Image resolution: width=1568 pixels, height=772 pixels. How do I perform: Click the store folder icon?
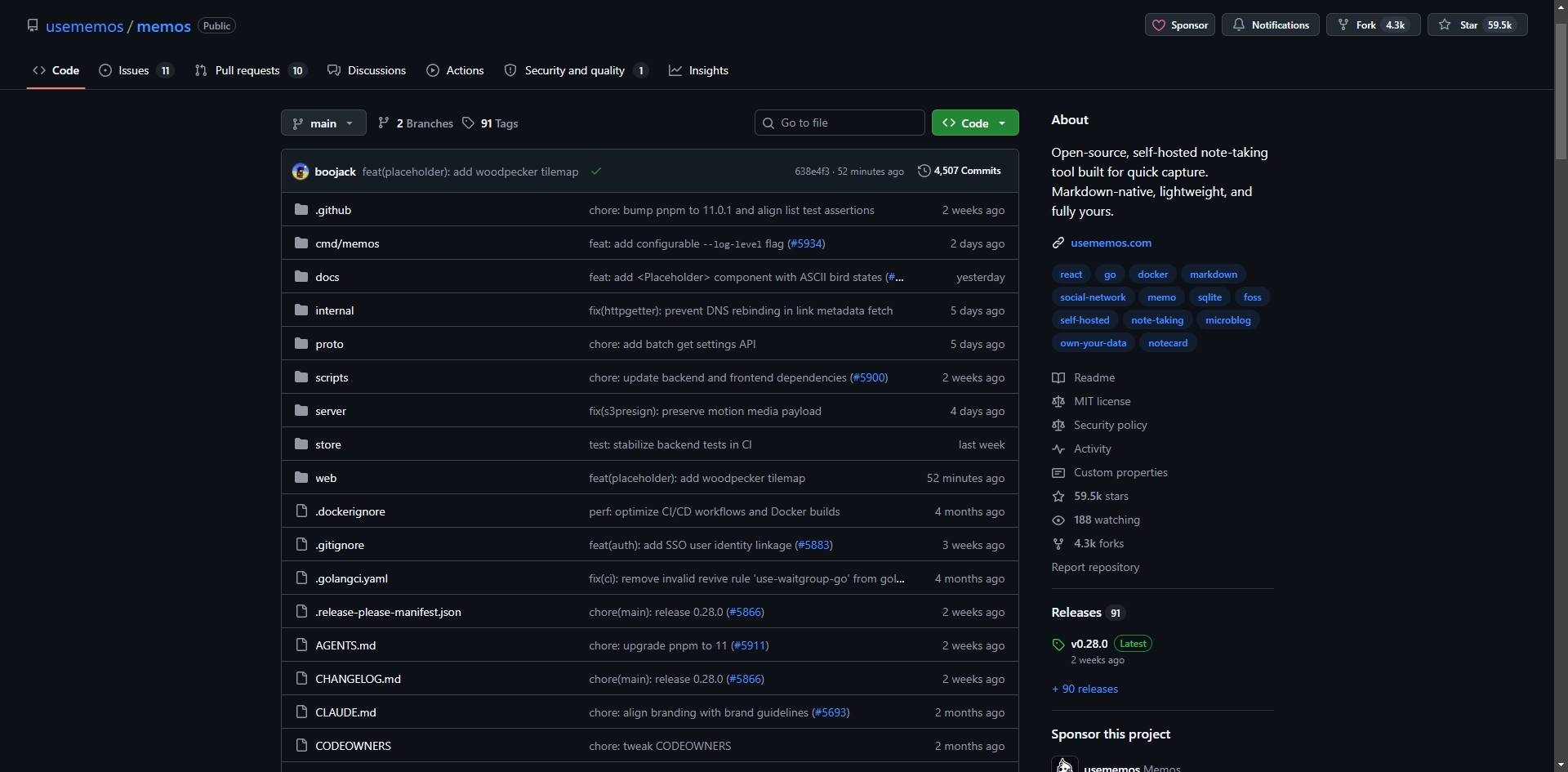[x=301, y=444]
